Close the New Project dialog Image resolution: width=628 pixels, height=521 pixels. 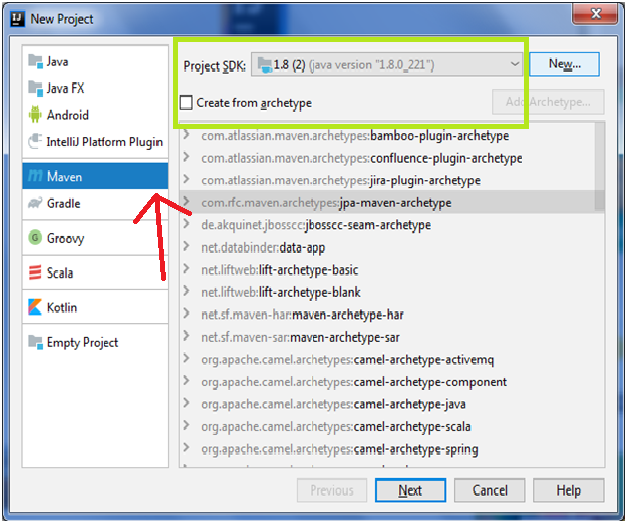(595, 14)
